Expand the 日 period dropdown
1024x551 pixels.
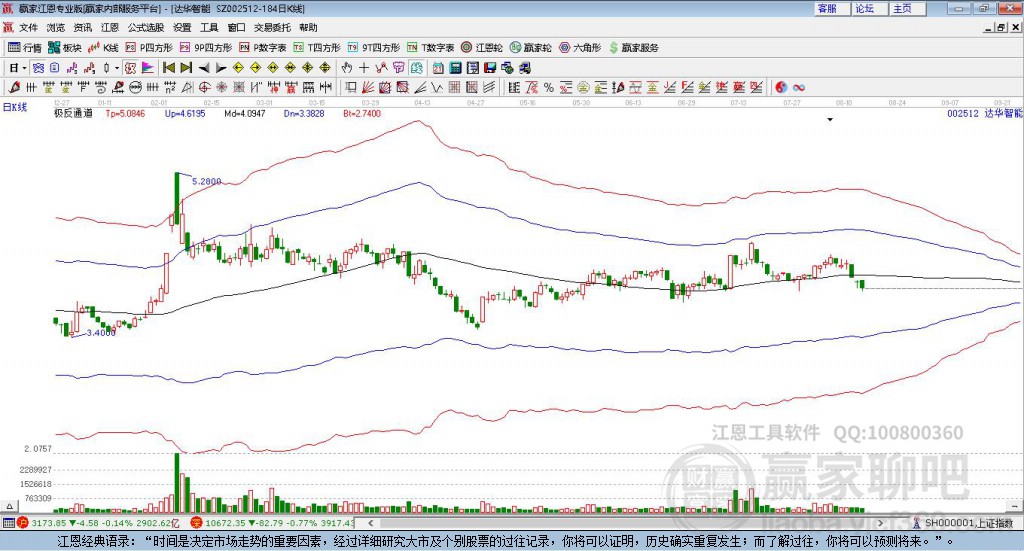pyautogui.click(x=24, y=68)
